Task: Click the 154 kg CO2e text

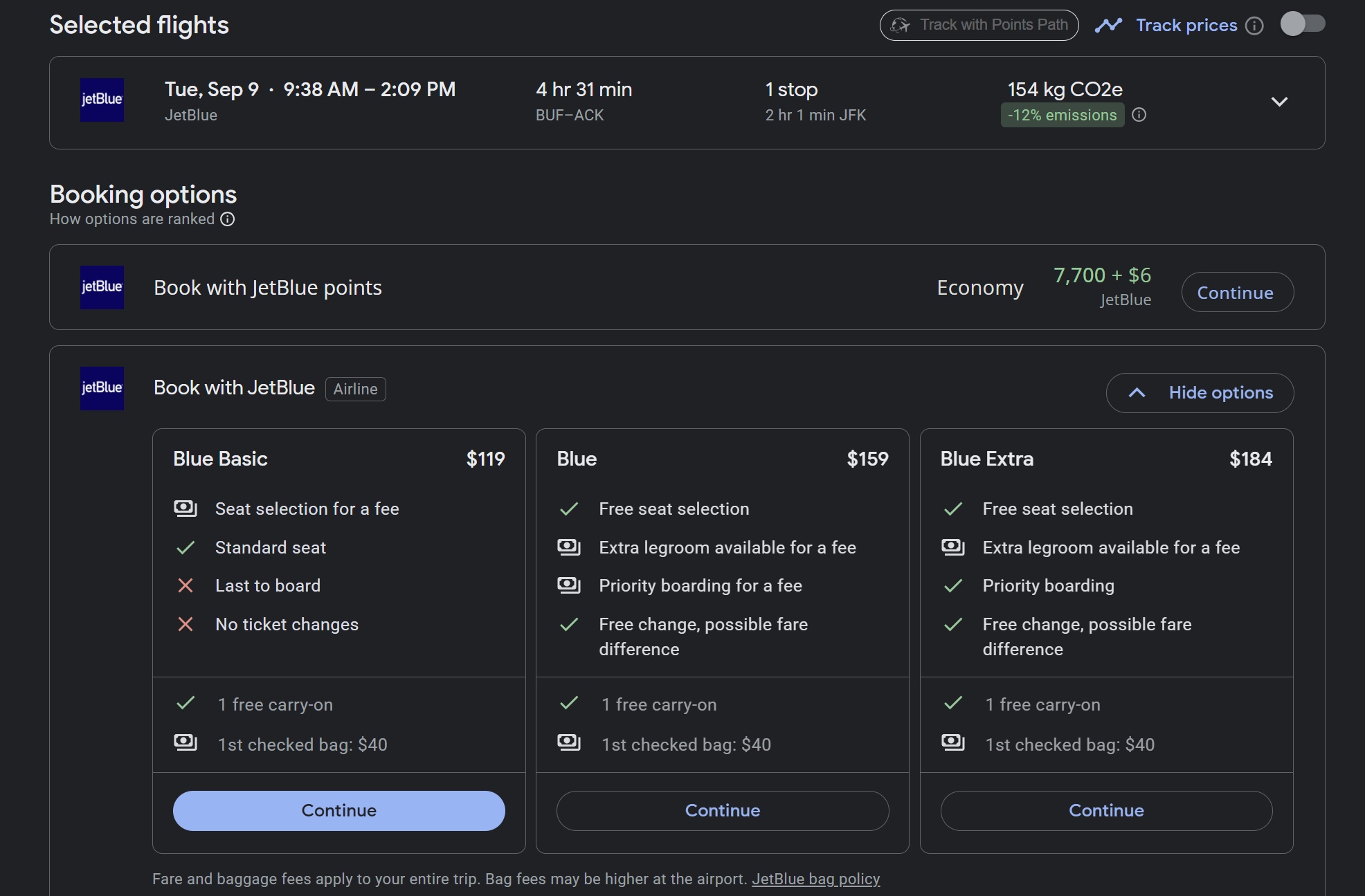Action: [1065, 89]
